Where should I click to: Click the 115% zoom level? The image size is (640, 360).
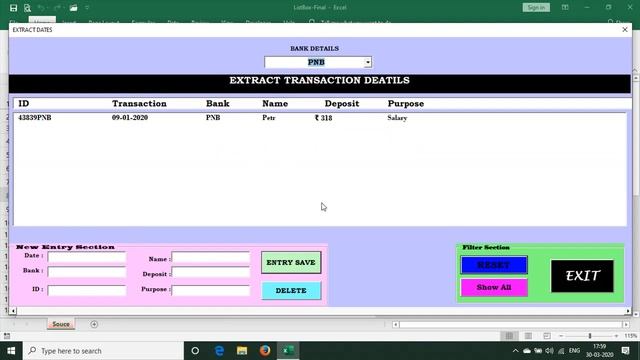[x=631, y=336]
